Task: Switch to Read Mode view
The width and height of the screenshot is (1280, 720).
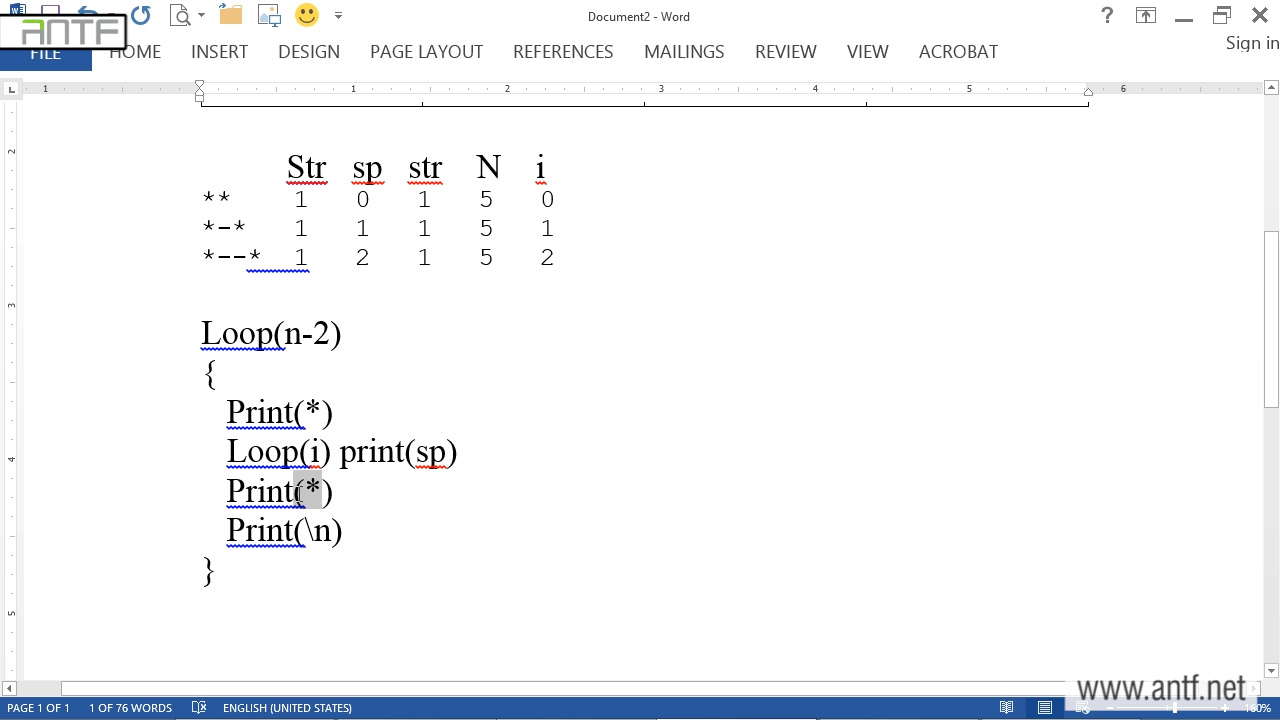Action: [1007, 708]
